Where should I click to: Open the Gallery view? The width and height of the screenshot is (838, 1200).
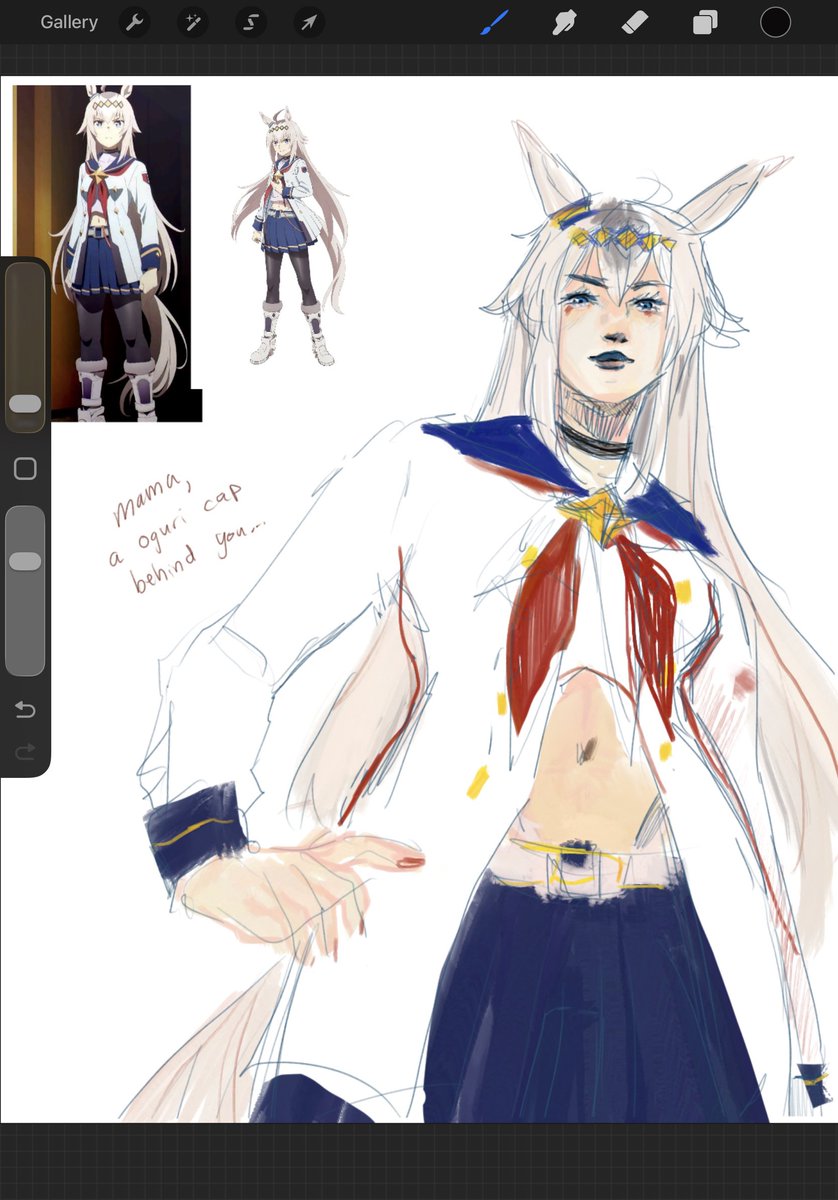(69, 22)
